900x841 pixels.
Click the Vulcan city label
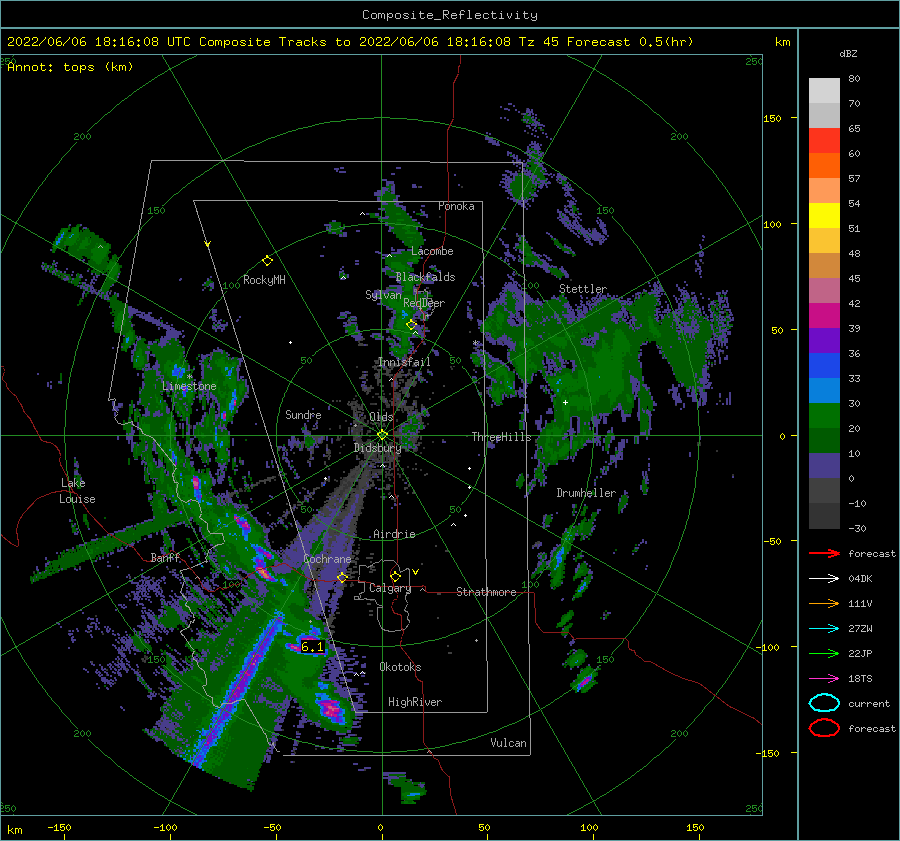coord(508,743)
